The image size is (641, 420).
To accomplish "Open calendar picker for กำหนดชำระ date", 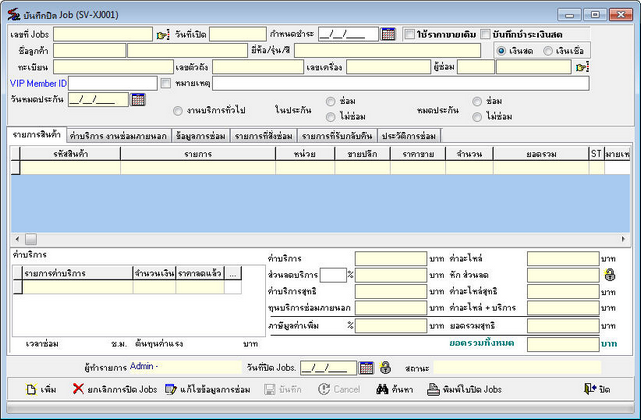I will point(388,34).
